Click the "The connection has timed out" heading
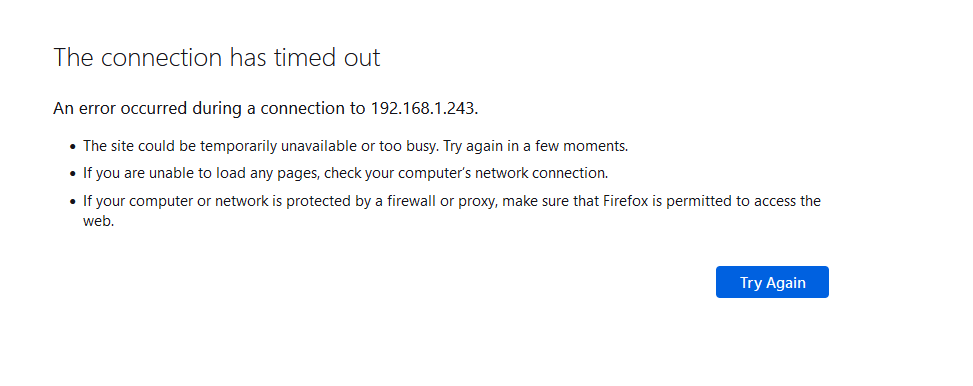The height and width of the screenshot is (386, 973). [217, 58]
